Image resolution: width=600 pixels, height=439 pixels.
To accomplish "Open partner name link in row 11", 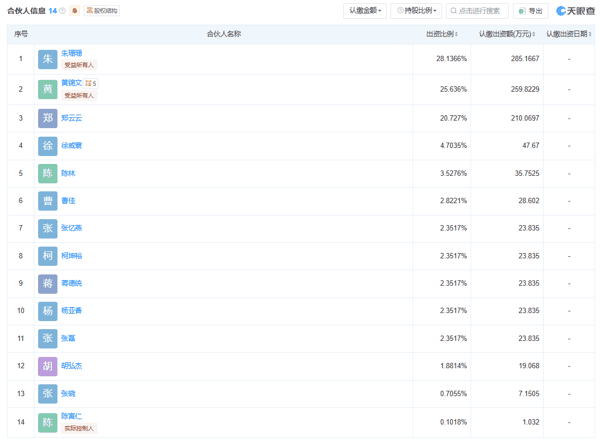I will 68,338.
